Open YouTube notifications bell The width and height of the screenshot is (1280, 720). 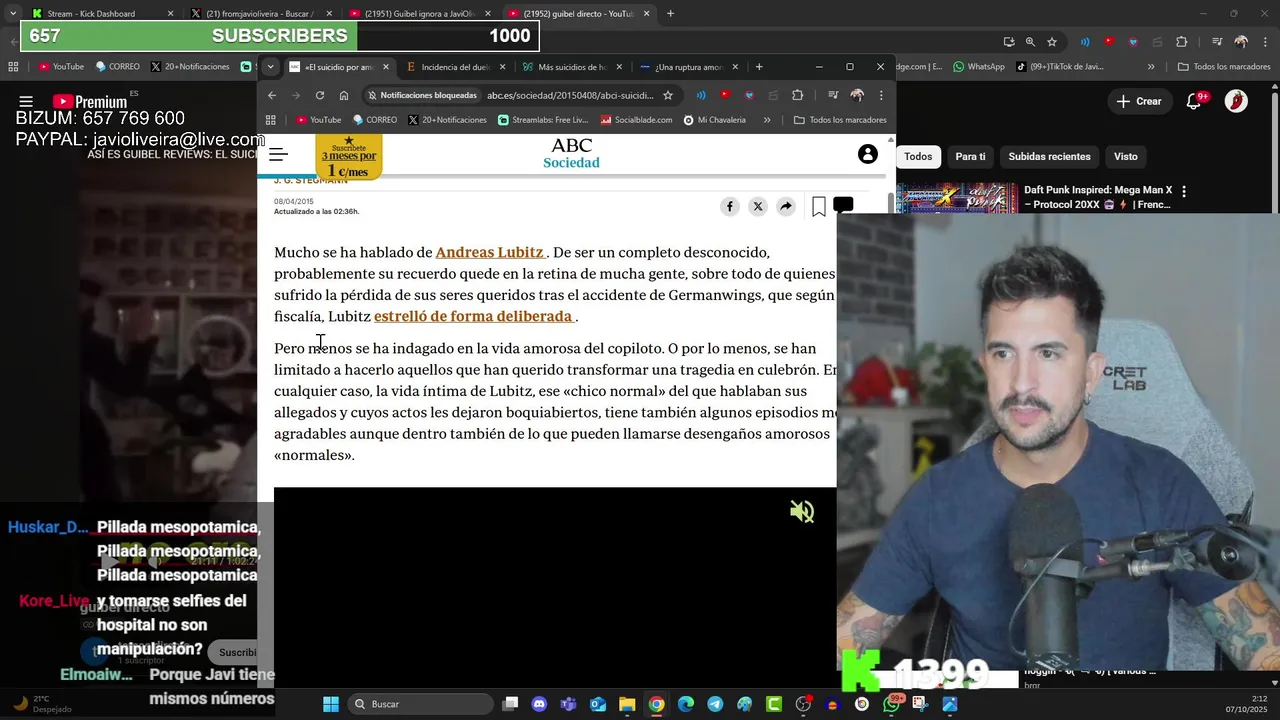[x=1194, y=101]
